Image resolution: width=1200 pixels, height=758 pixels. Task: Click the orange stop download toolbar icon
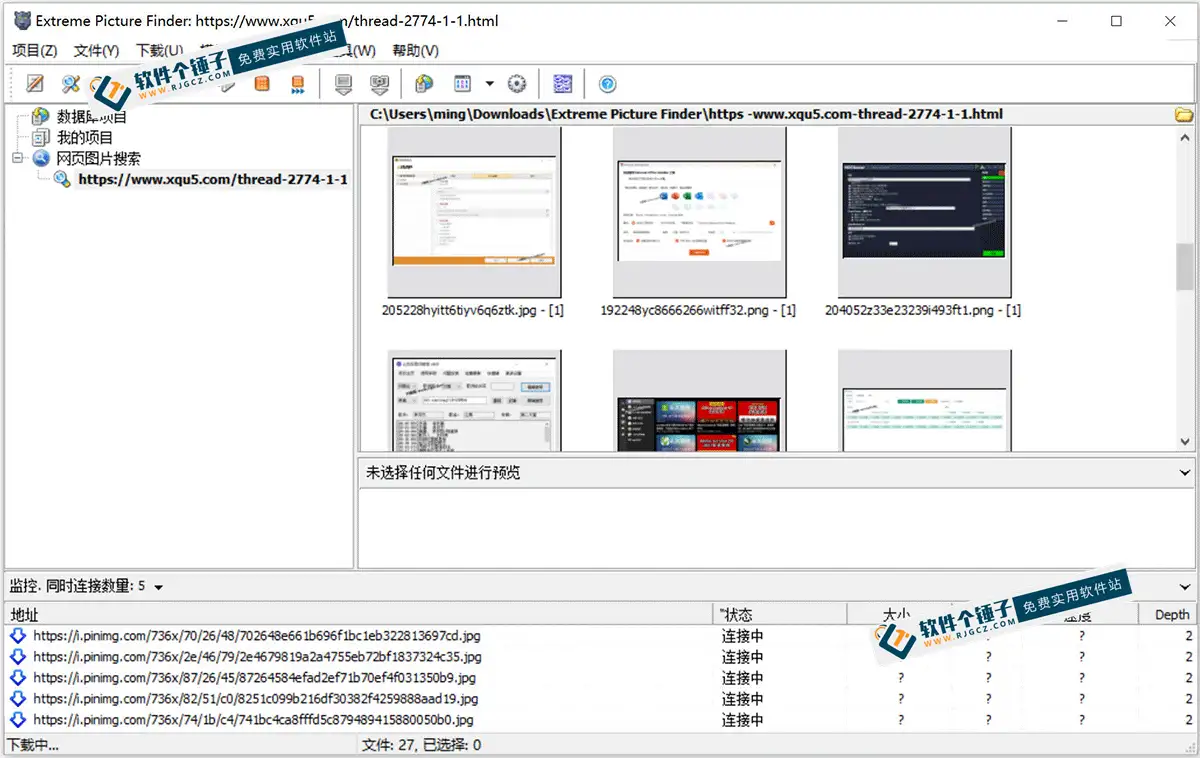coord(262,84)
